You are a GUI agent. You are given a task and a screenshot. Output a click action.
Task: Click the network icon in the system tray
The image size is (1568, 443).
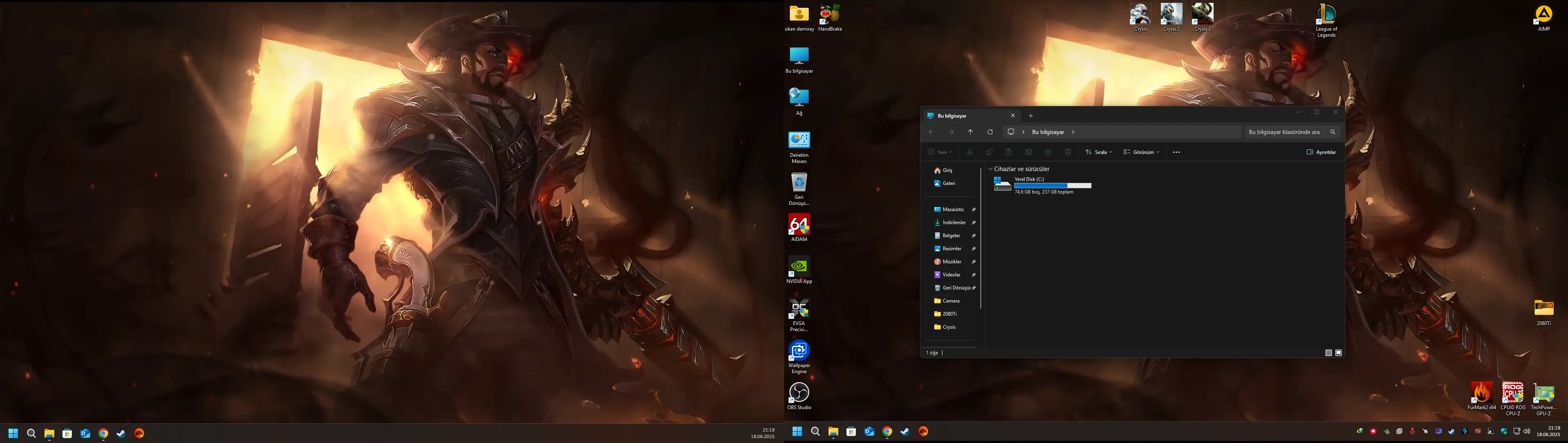(x=1516, y=432)
